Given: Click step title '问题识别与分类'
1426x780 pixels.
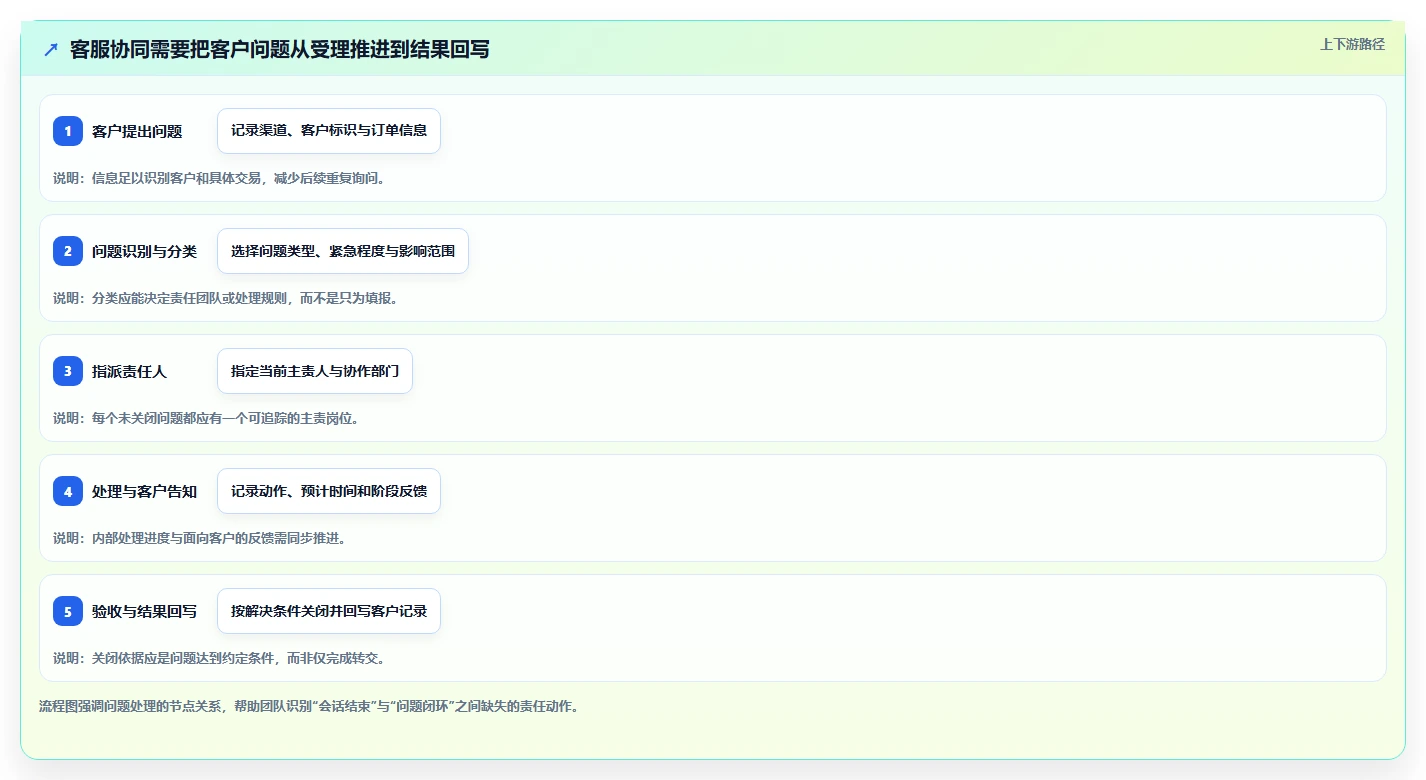Looking at the screenshot, I should [x=144, y=251].
